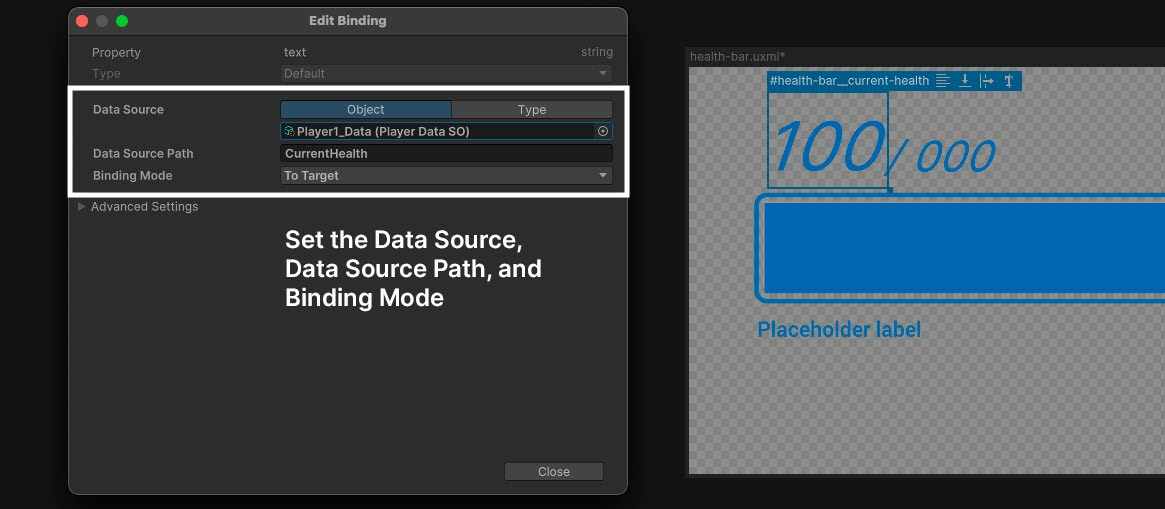Viewport: 1165px width, 509px height.
Task: Expand Advanced Settings foldout
Action: click(x=82, y=207)
